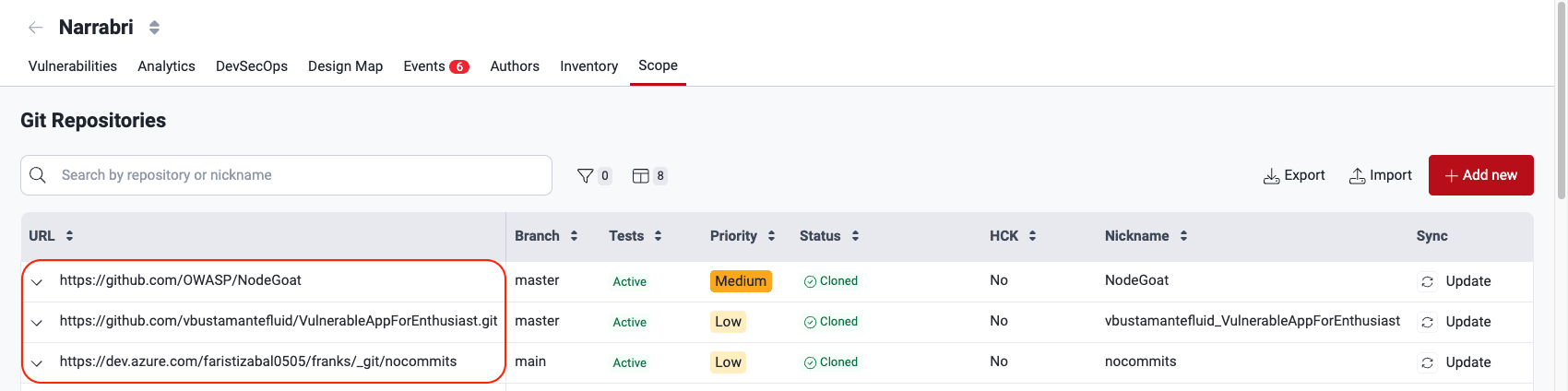
Task: Sort the table by HCK column
Action: point(1032,236)
